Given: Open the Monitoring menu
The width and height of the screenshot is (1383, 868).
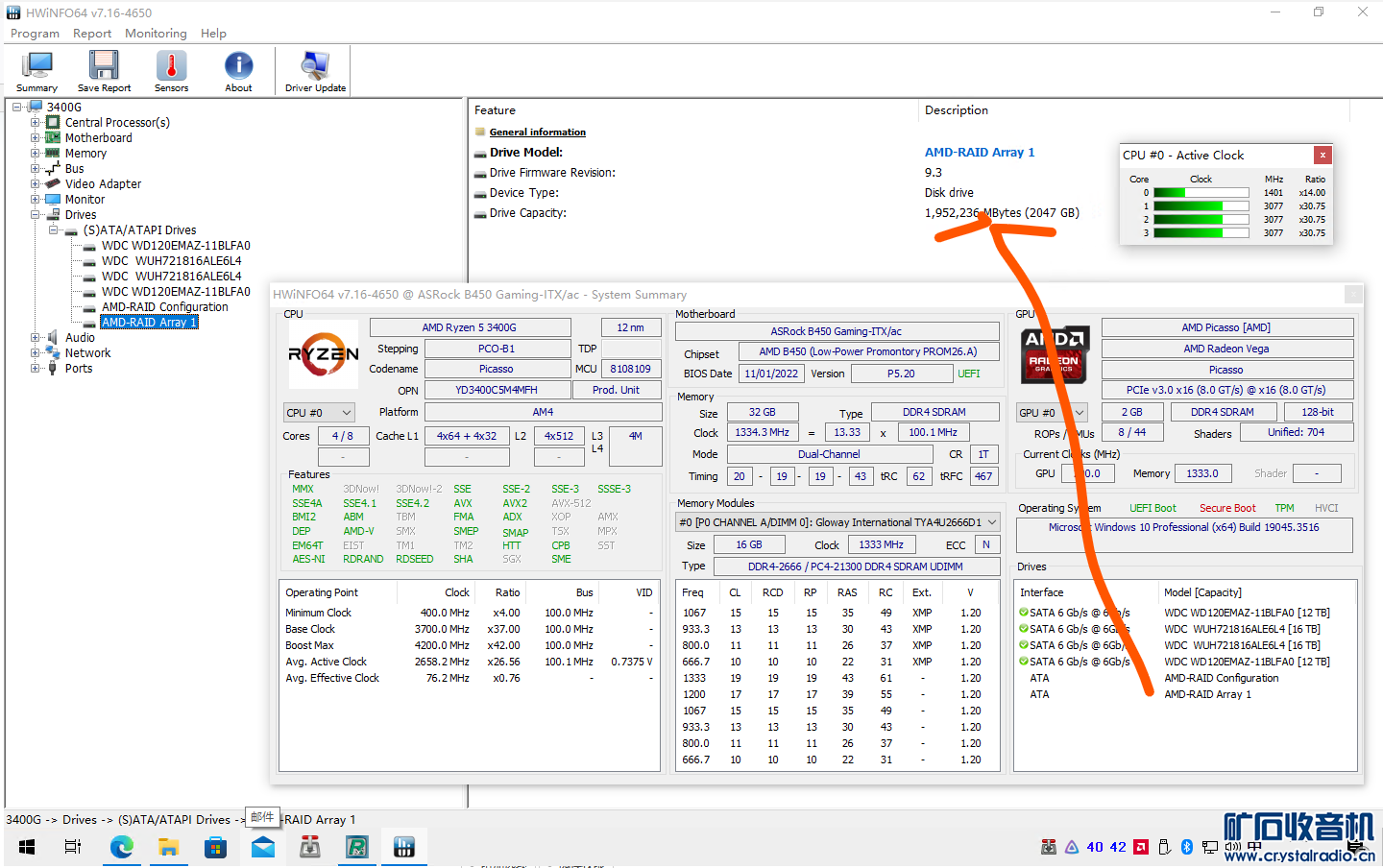Looking at the screenshot, I should click(x=156, y=34).
